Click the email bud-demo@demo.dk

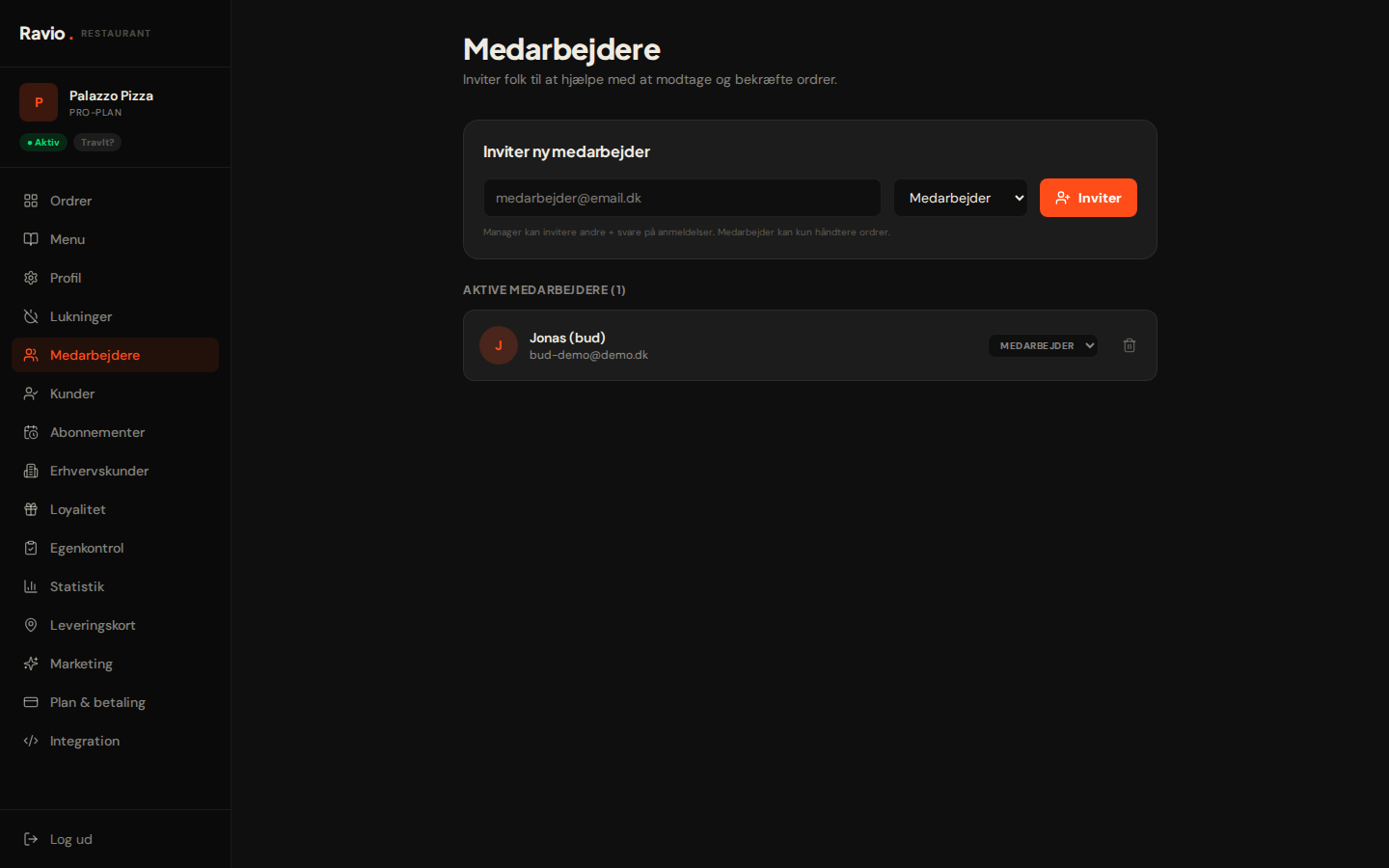point(588,355)
